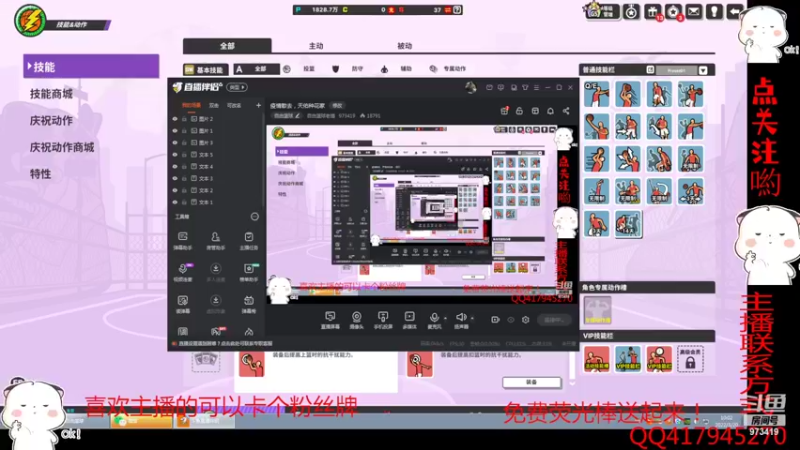Image resolution: width=800 pixels, height=450 pixels.
Task: Click the 角色专属动作槽 empty slot
Action: click(x=597, y=310)
